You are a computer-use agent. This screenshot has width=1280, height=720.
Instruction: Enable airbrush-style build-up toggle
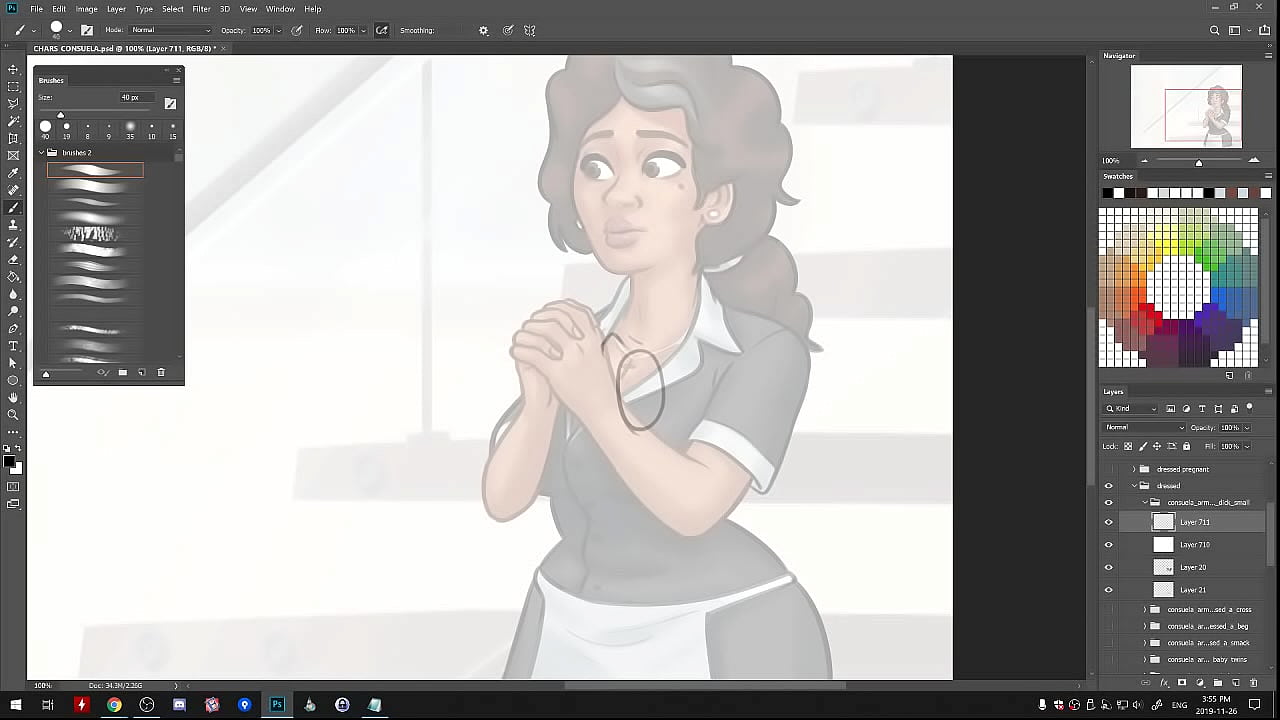(381, 30)
